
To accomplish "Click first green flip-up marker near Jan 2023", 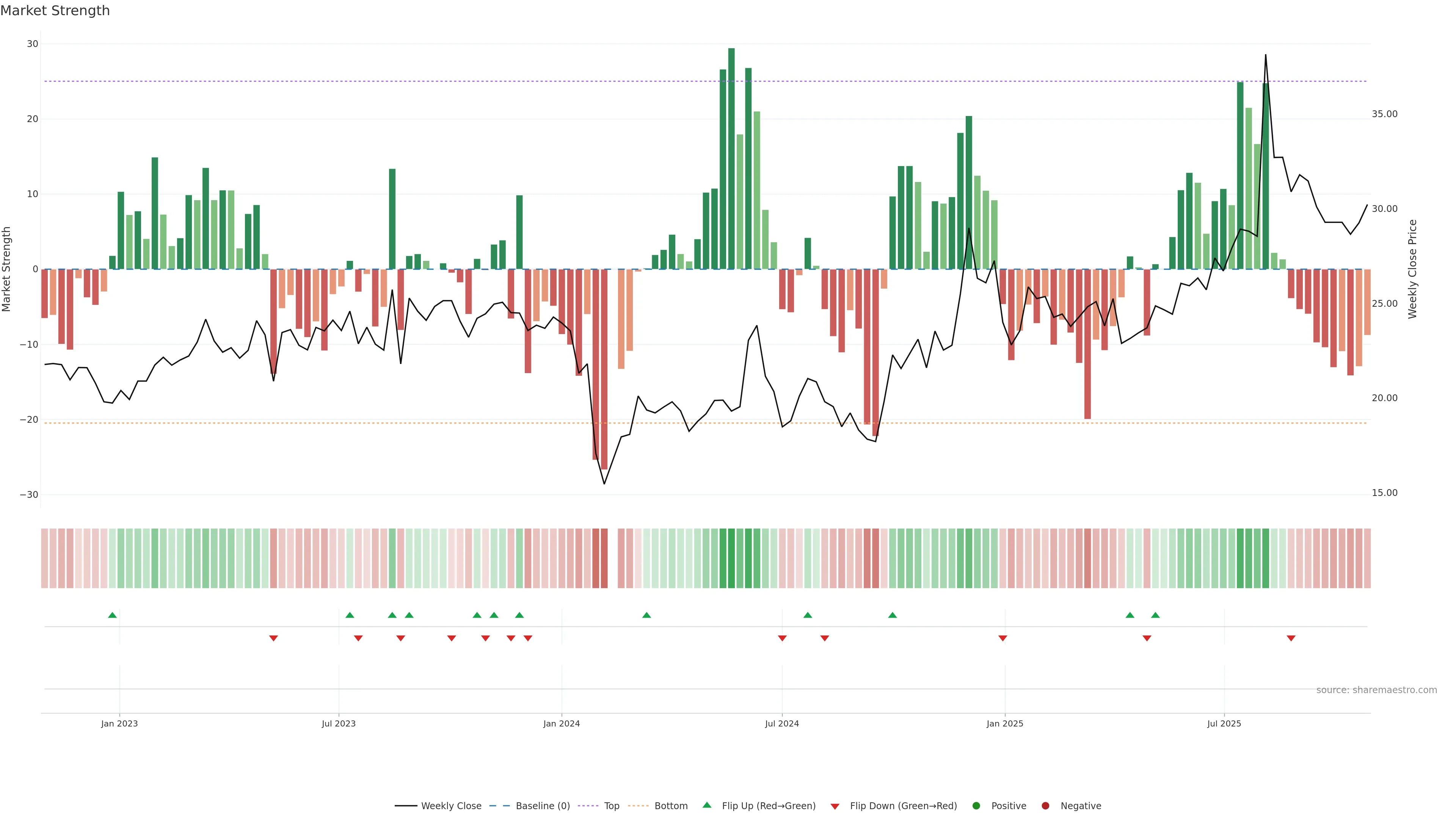I will tap(113, 615).
